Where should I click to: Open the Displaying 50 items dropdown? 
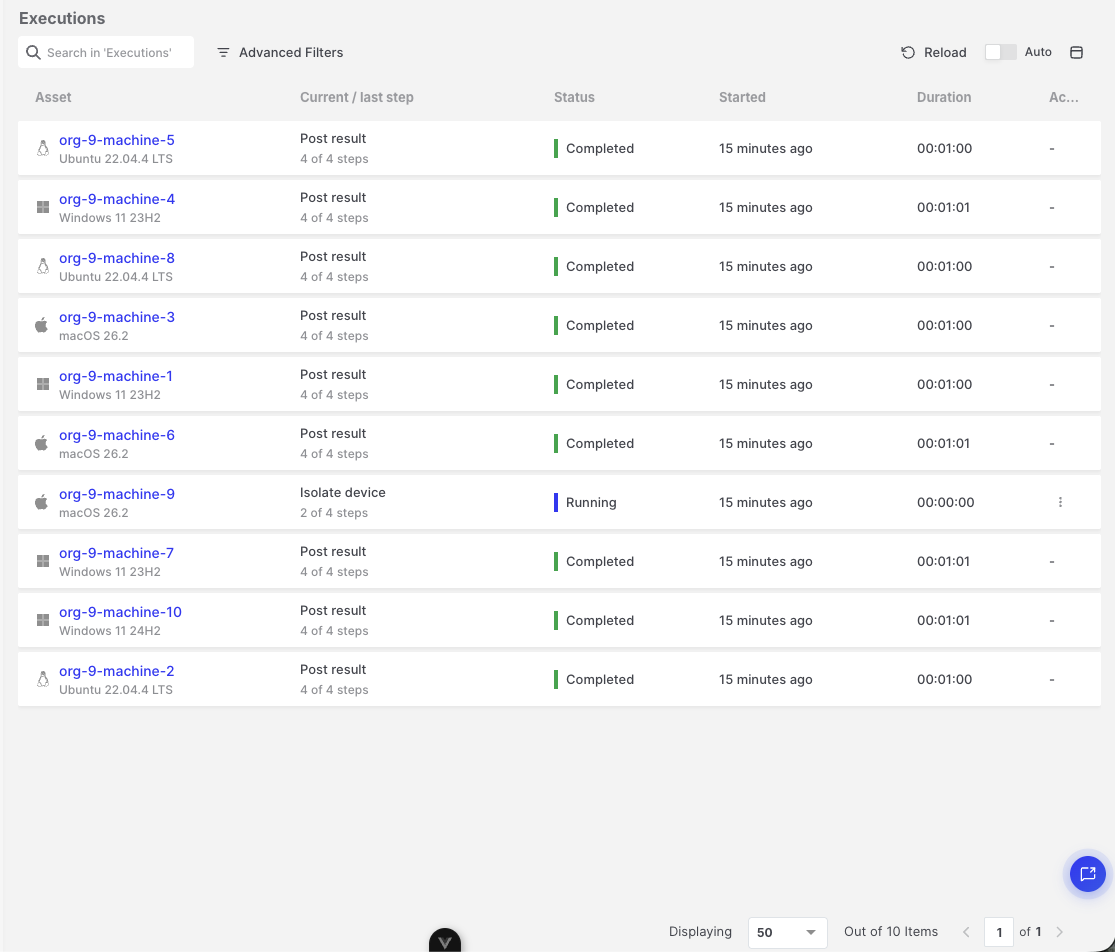pyautogui.click(x=787, y=932)
